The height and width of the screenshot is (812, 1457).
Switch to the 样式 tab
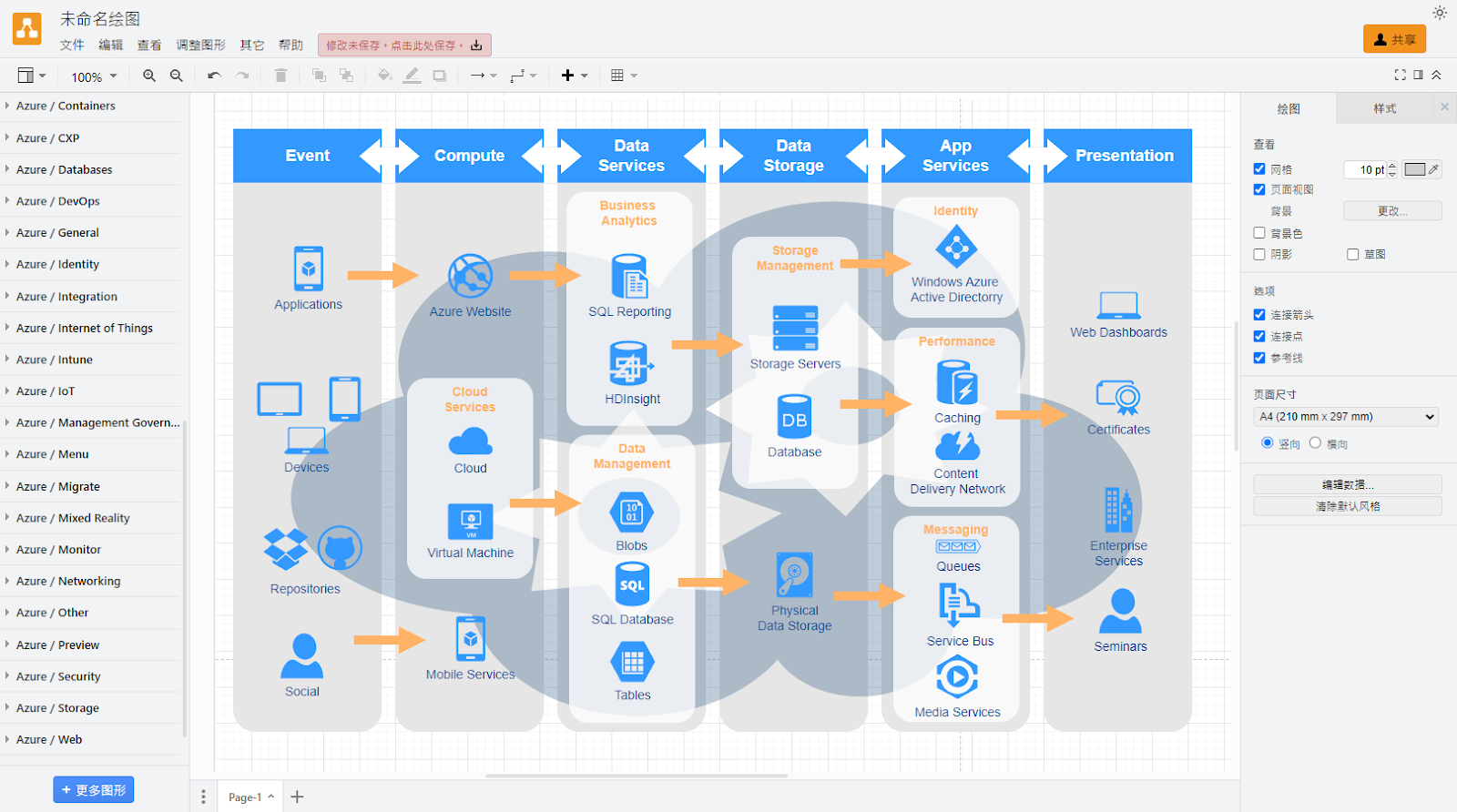(1384, 108)
